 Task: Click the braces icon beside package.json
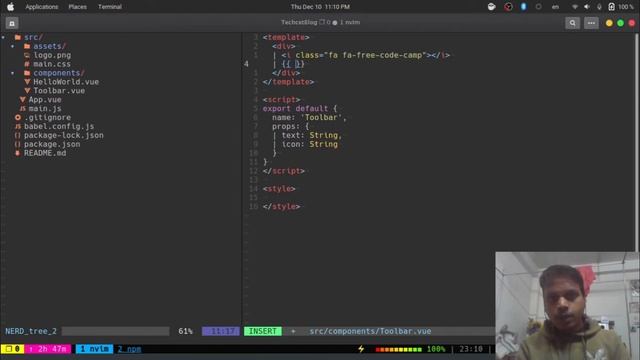point(17,144)
